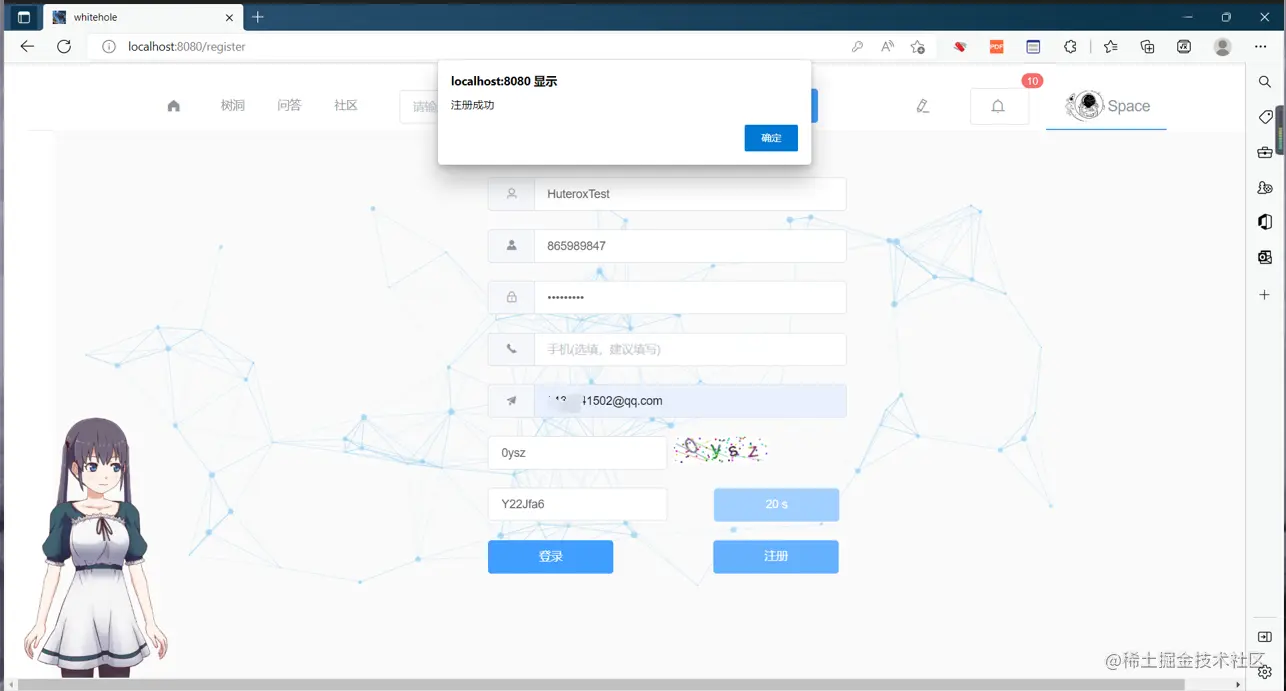Click the red 10 notification badge
Image resolution: width=1286 pixels, height=691 pixels.
click(1032, 81)
